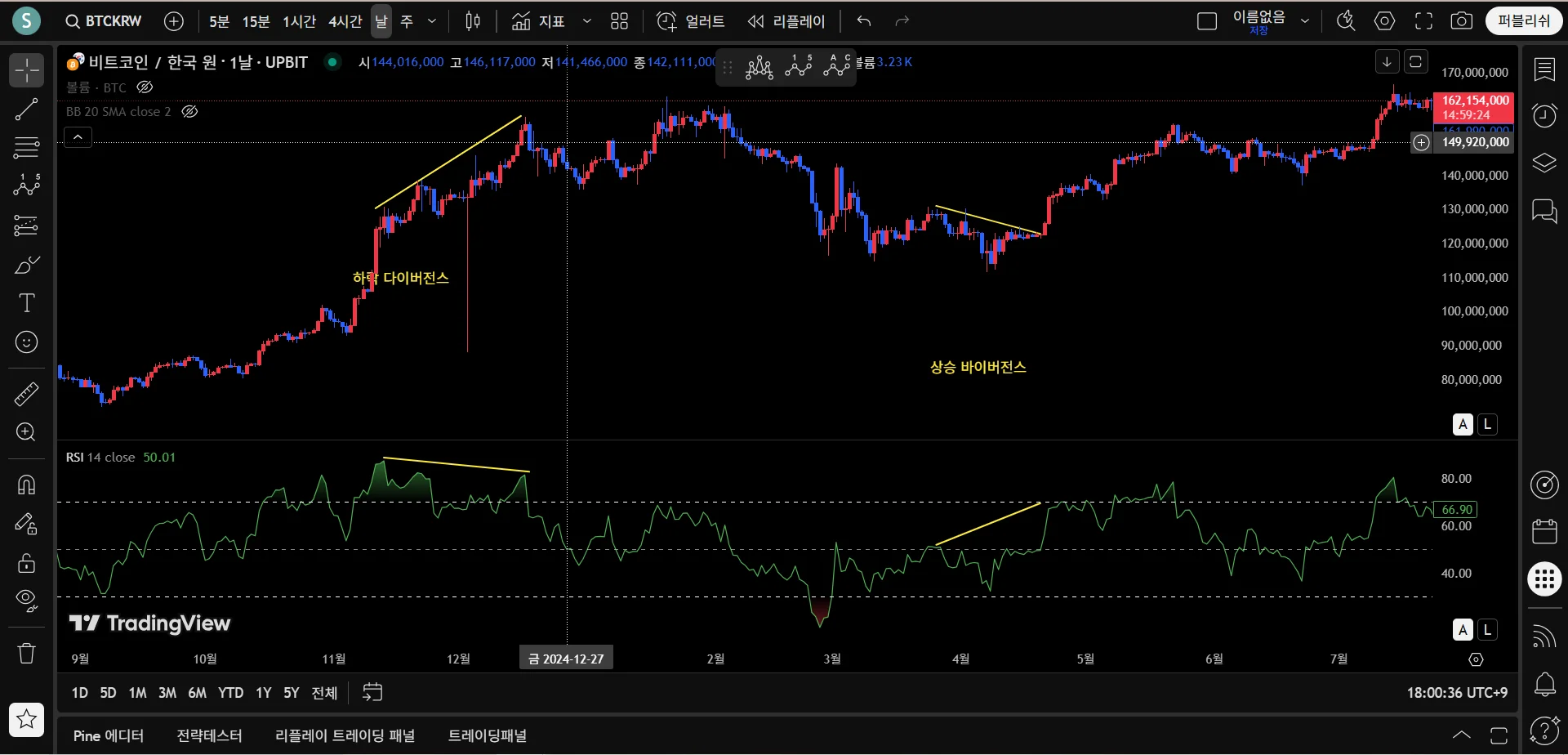Set the date range to YTD

pos(230,693)
